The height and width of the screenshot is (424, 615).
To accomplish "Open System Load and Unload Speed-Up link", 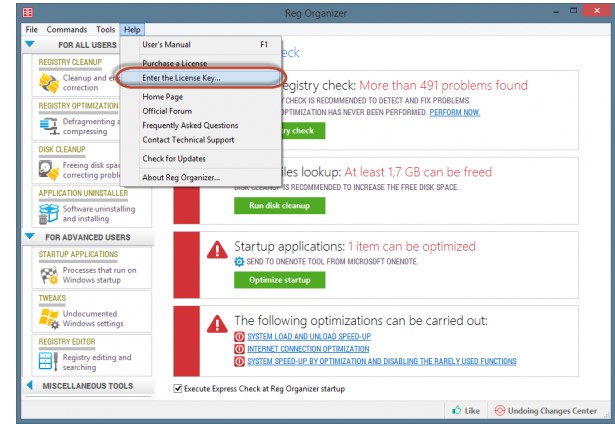I will pyautogui.click(x=309, y=337).
